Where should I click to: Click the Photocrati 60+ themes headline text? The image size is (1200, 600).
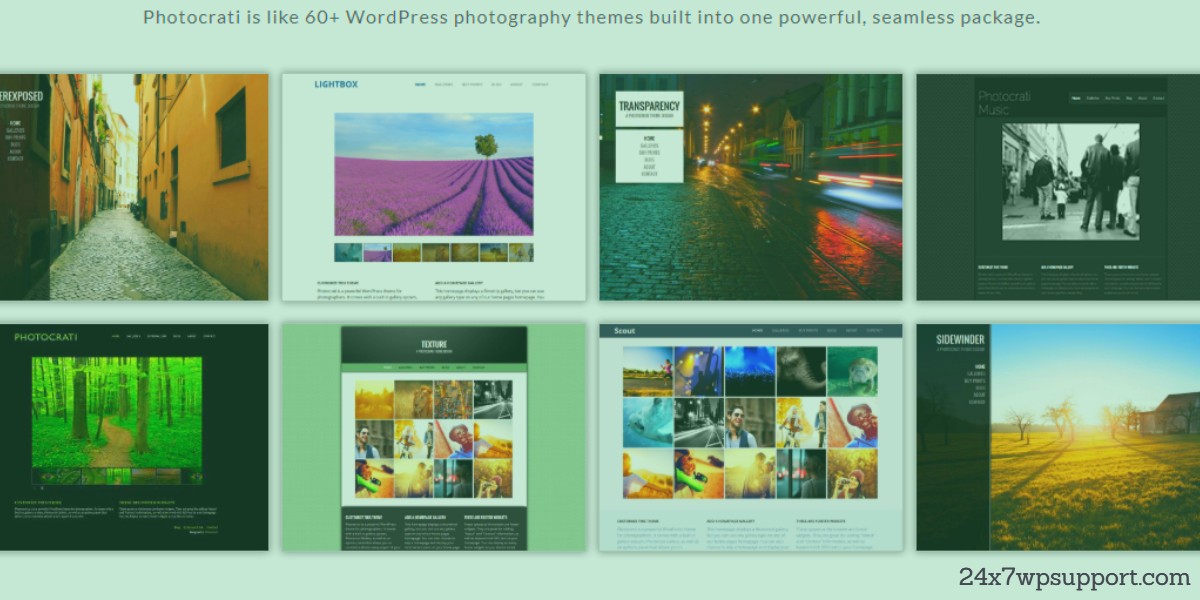click(x=592, y=17)
